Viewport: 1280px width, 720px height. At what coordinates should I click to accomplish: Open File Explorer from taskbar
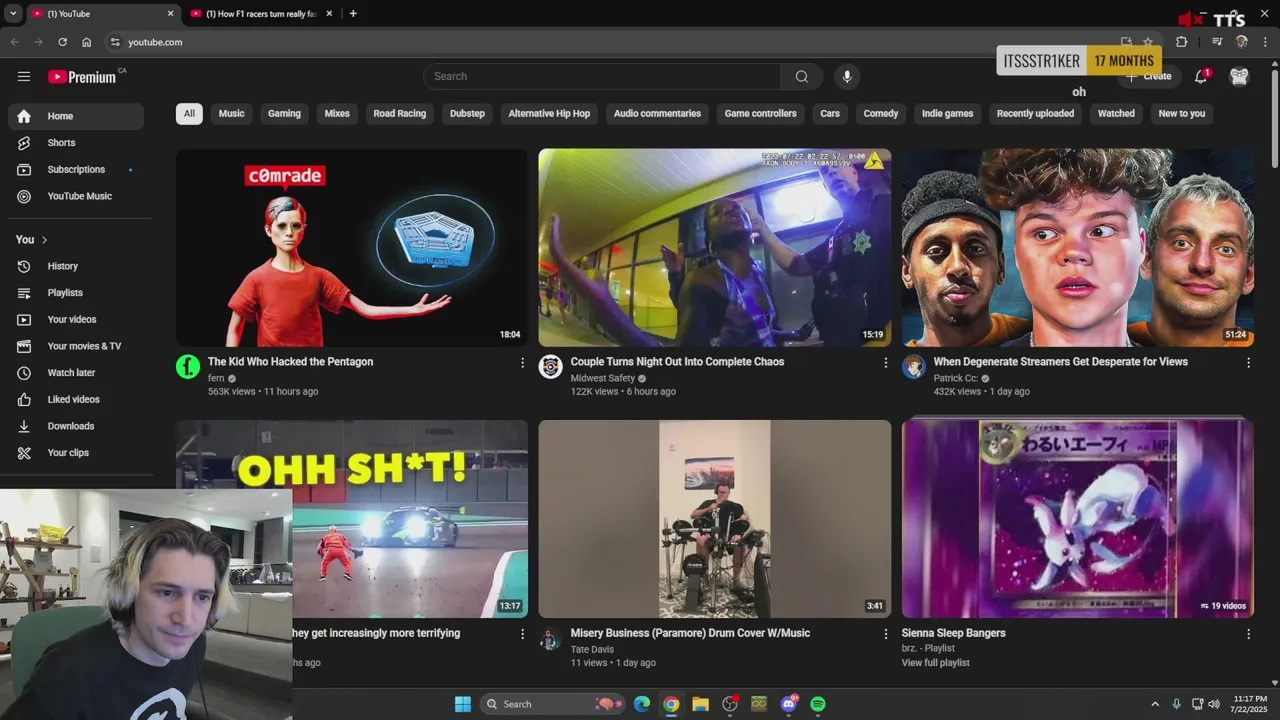coord(700,704)
